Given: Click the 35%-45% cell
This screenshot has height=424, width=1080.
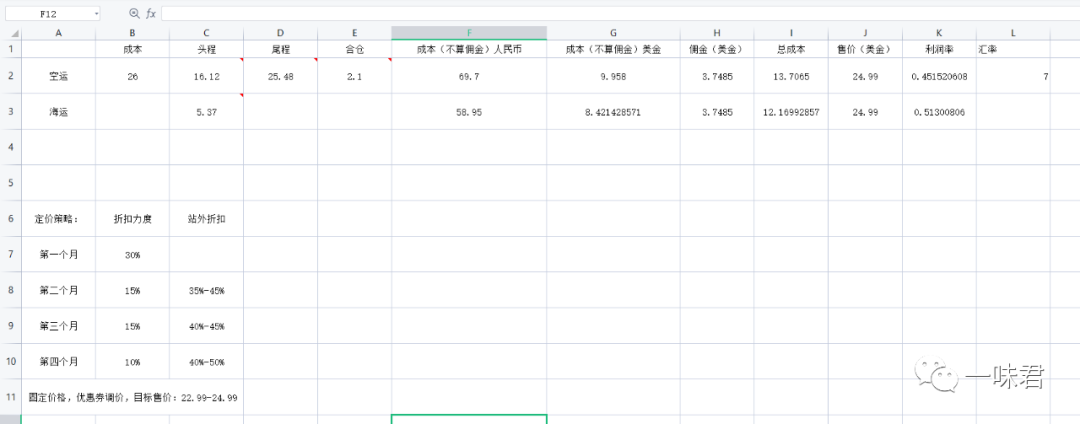Looking at the screenshot, I should click(x=206, y=290).
